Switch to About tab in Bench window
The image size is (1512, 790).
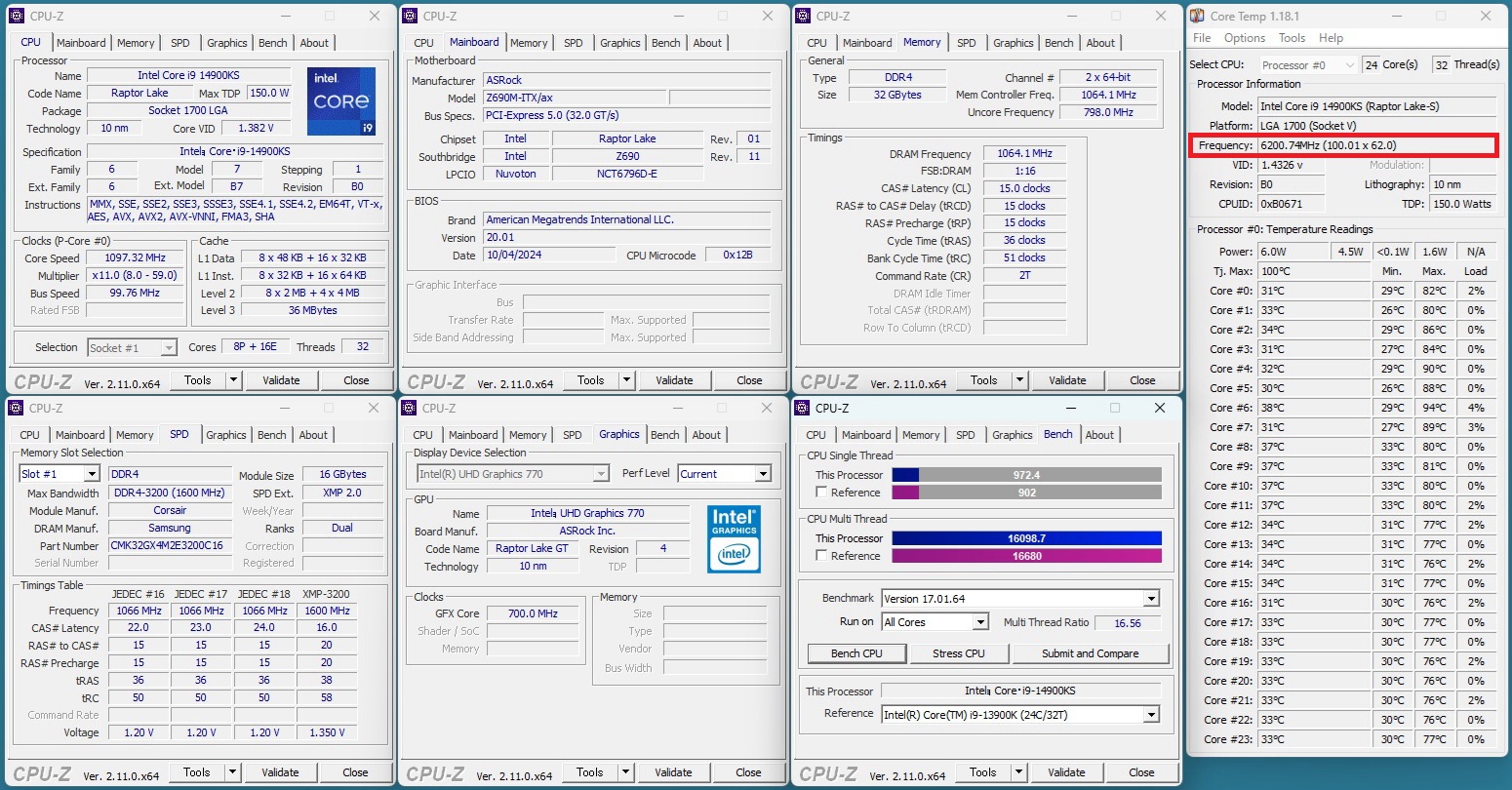[x=1099, y=435]
